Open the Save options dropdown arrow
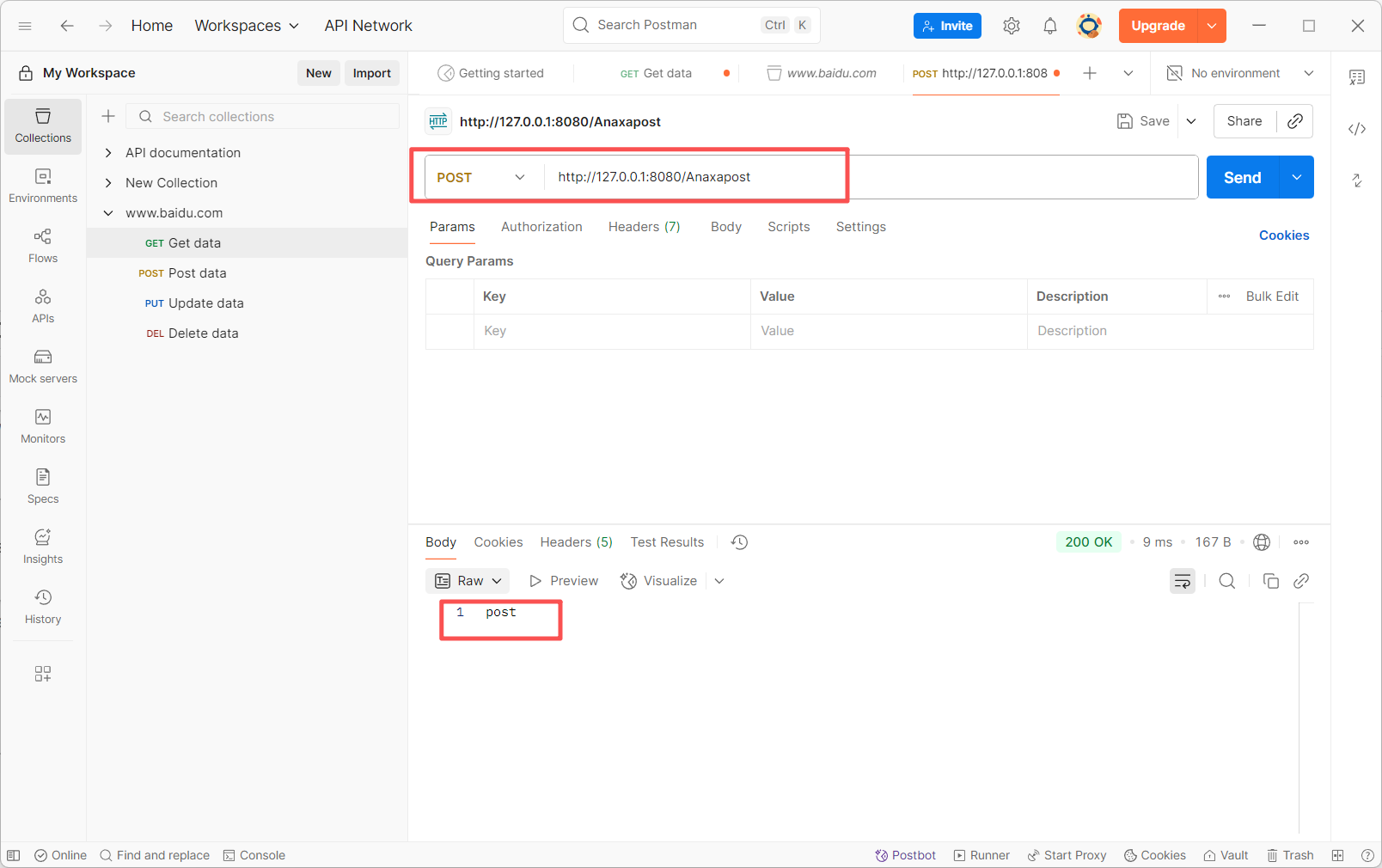The height and width of the screenshot is (868, 1382). point(1191,121)
